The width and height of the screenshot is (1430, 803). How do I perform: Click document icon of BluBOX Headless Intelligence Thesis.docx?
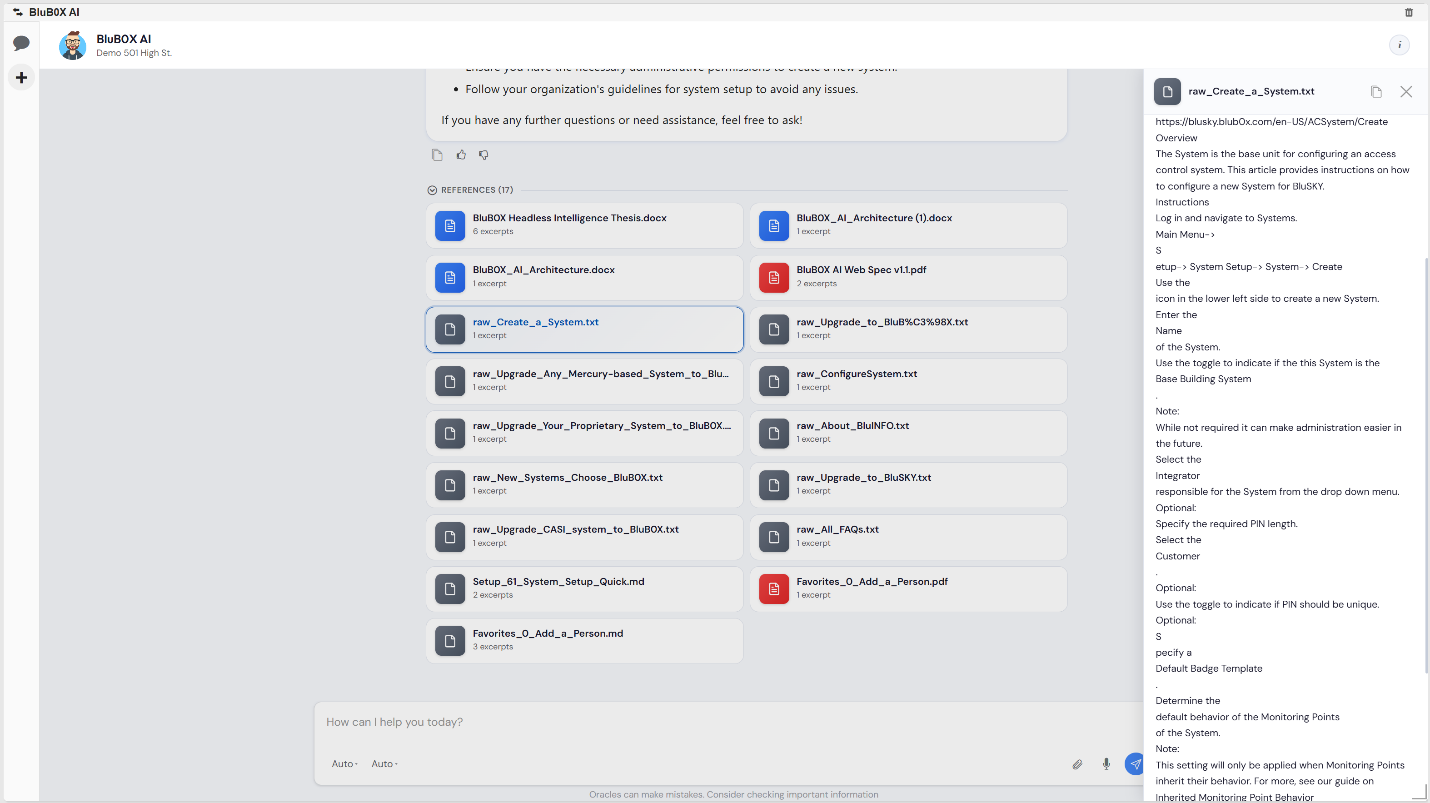(450, 225)
